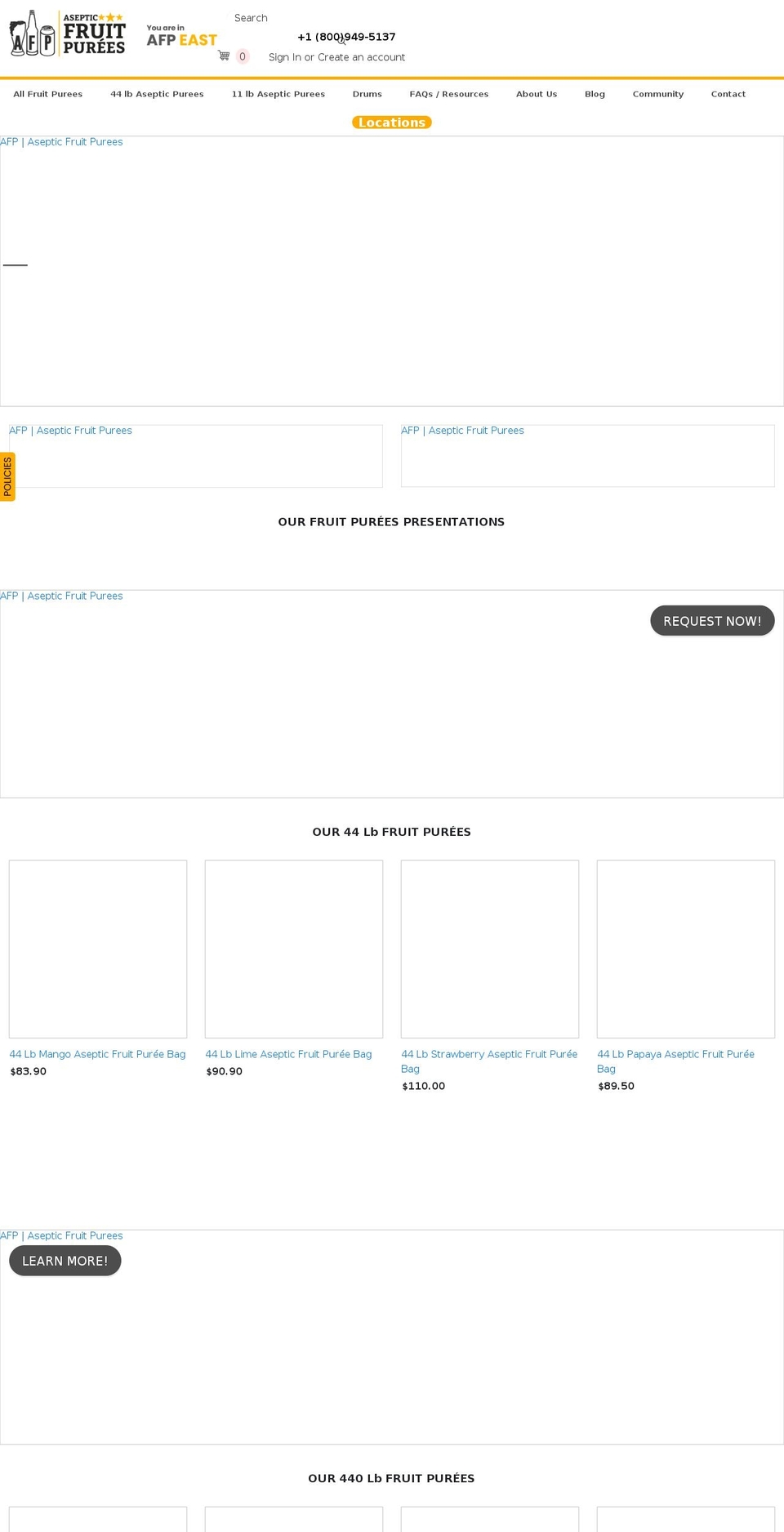This screenshot has height=1532, width=784.
Task: Click the Mango purée product thumbnail
Action: pyautogui.click(x=98, y=949)
